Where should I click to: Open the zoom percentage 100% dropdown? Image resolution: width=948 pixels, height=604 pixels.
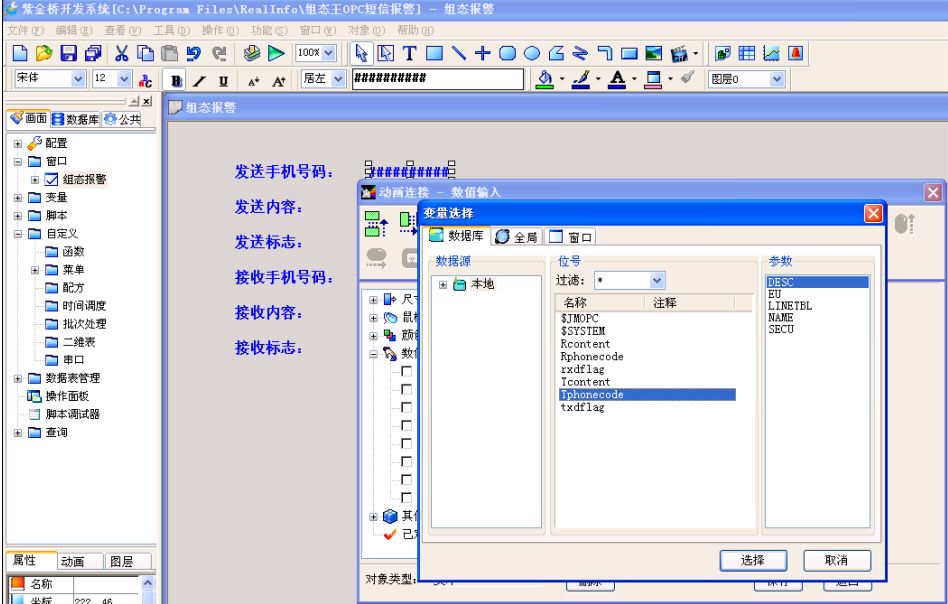(329, 53)
